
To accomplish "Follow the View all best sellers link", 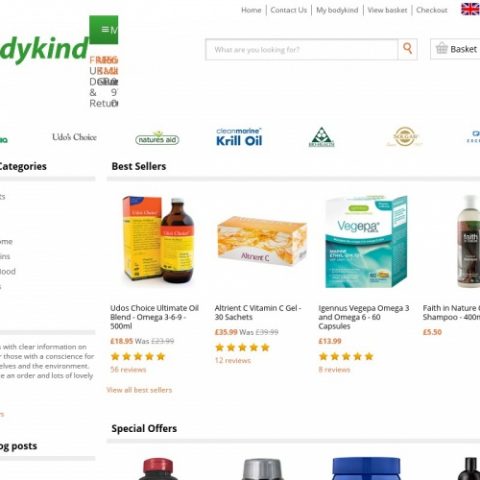I will click(139, 390).
